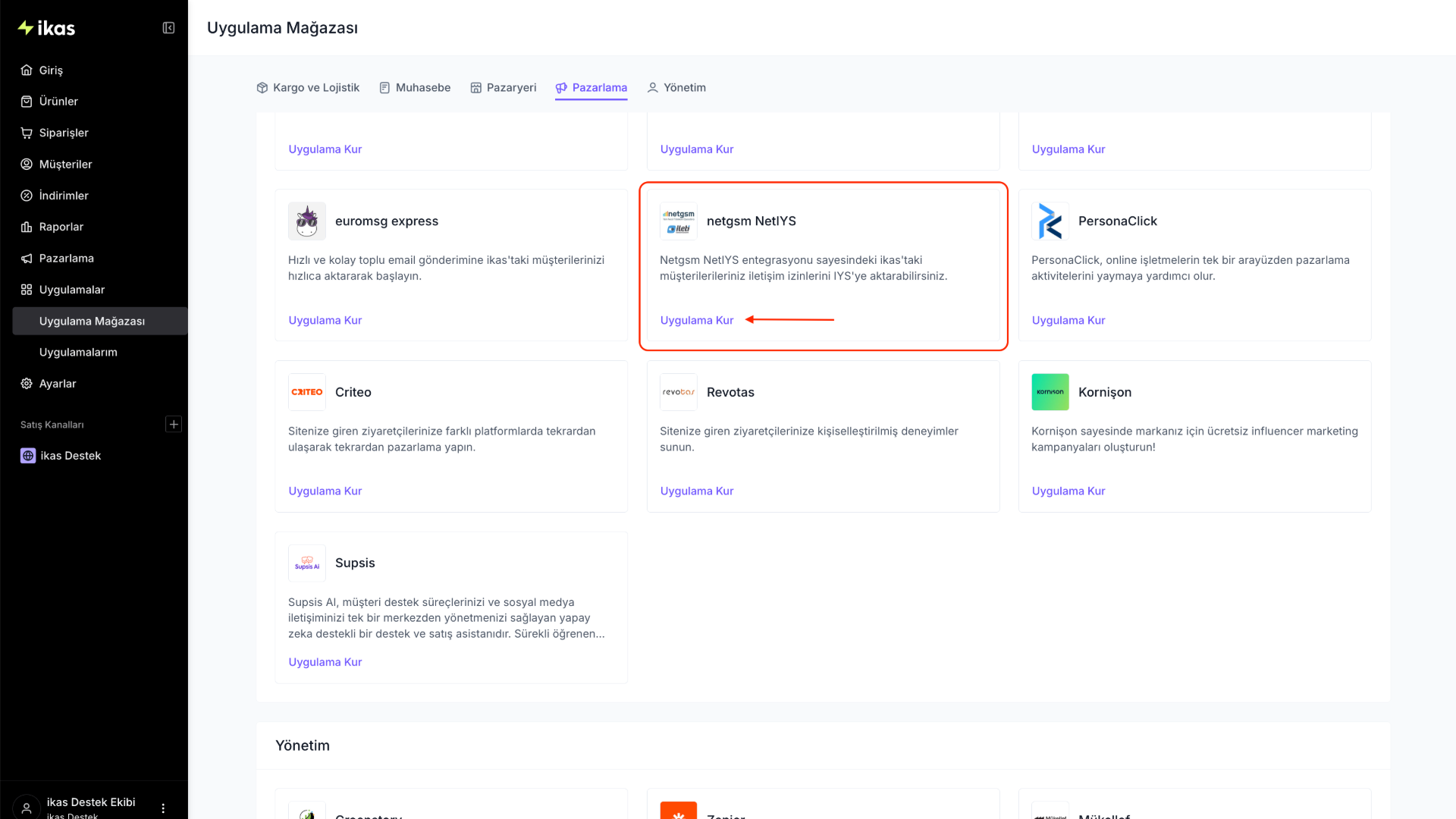Click the user avatar icon at bottom left
The width and height of the screenshot is (1456, 819).
pyautogui.click(x=27, y=808)
